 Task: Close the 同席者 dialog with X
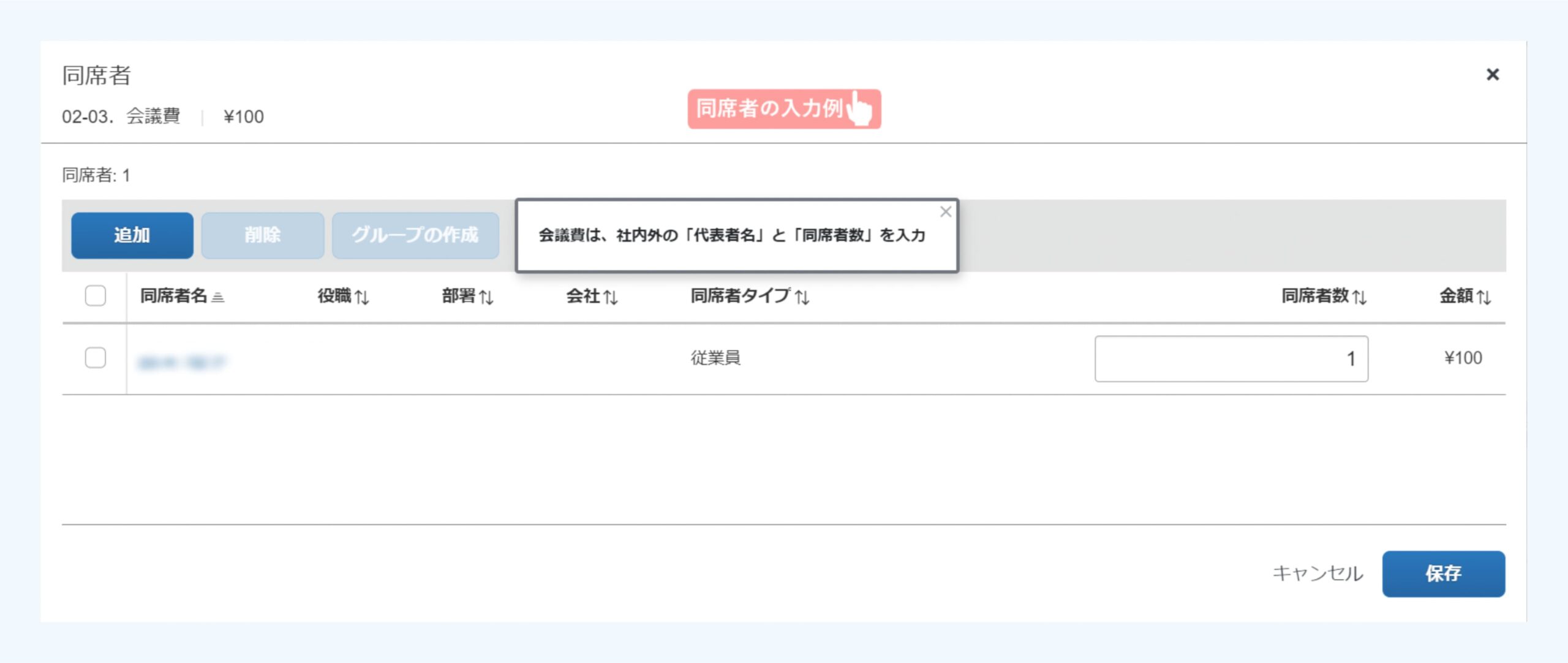(x=1492, y=75)
